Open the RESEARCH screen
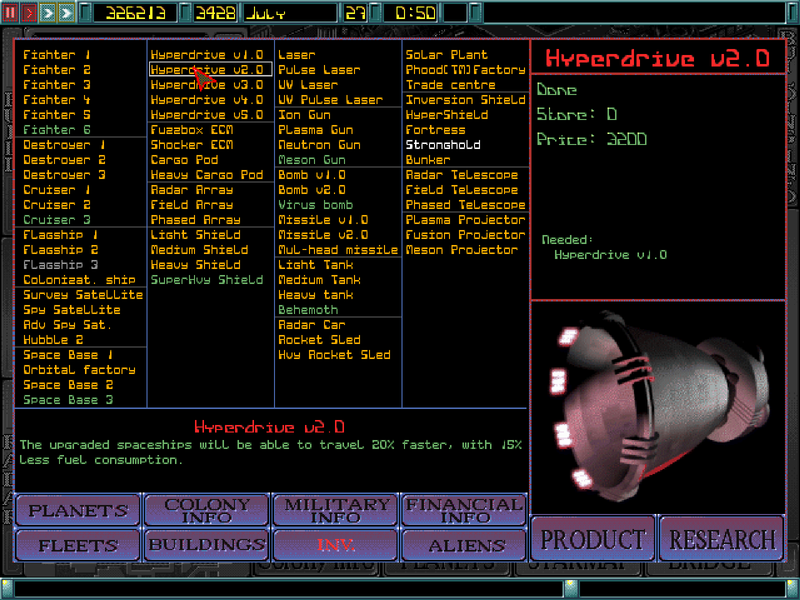The width and height of the screenshot is (800, 600). 721,538
